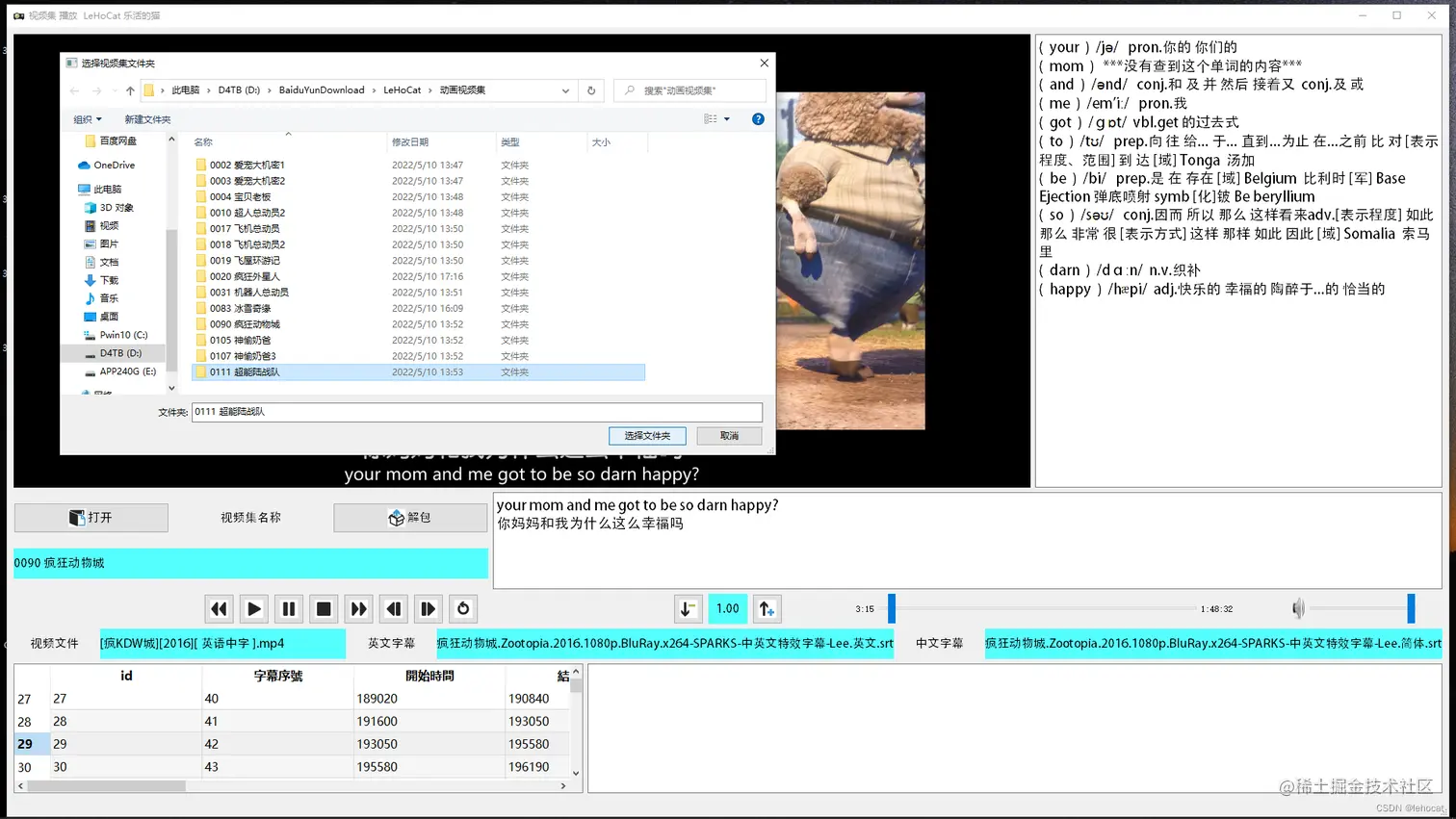Click the Back arrow in folder dialog
This screenshot has width=1456, height=819.
click(x=74, y=90)
